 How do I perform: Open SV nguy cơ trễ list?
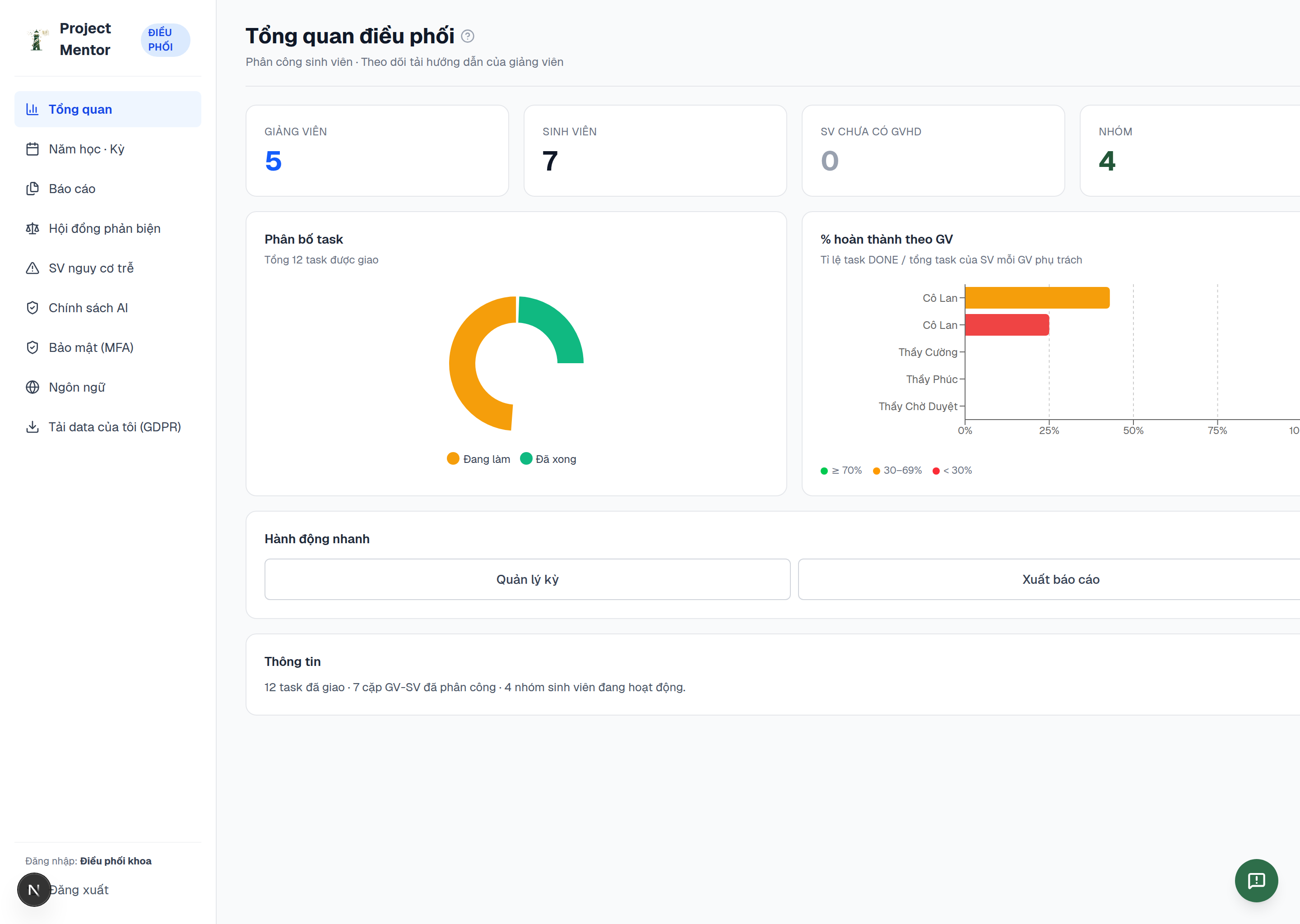[107, 268]
